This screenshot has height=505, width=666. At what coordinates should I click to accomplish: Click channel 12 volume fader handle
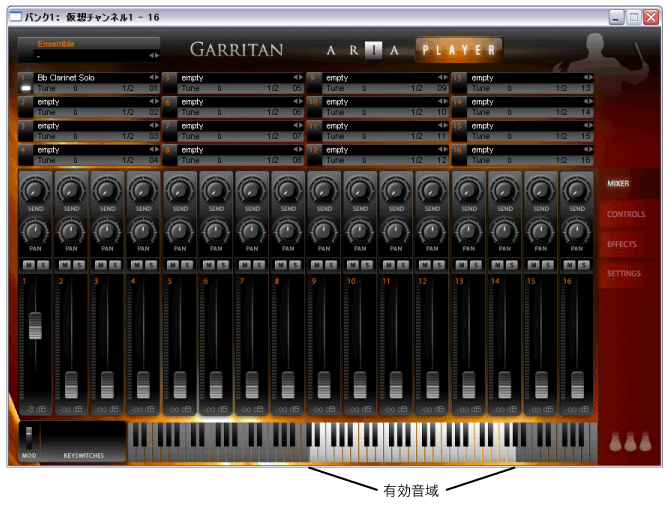click(x=432, y=385)
